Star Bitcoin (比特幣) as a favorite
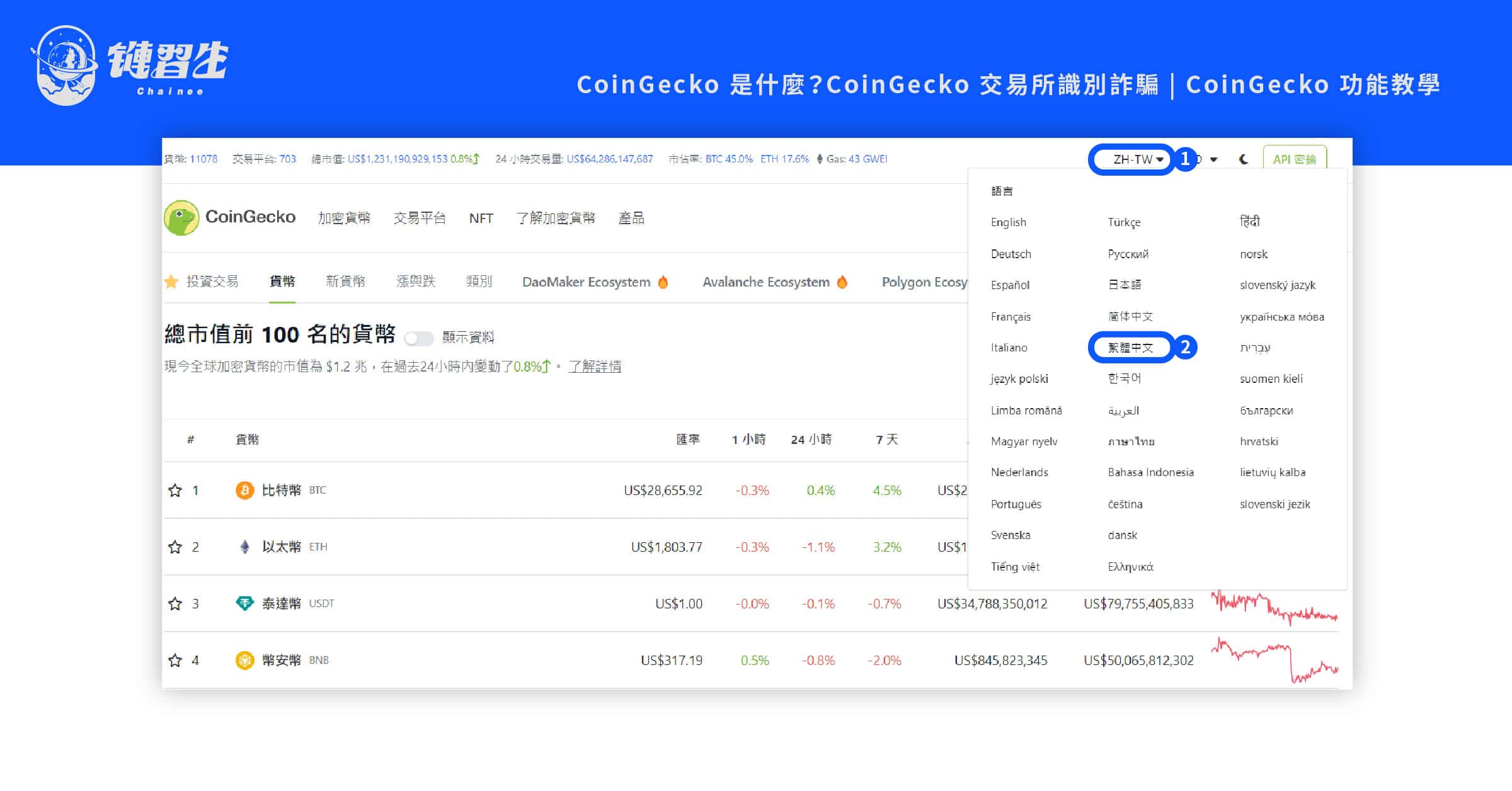The image size is (1512, 791). pyautogui.click(x=175, y=490)
